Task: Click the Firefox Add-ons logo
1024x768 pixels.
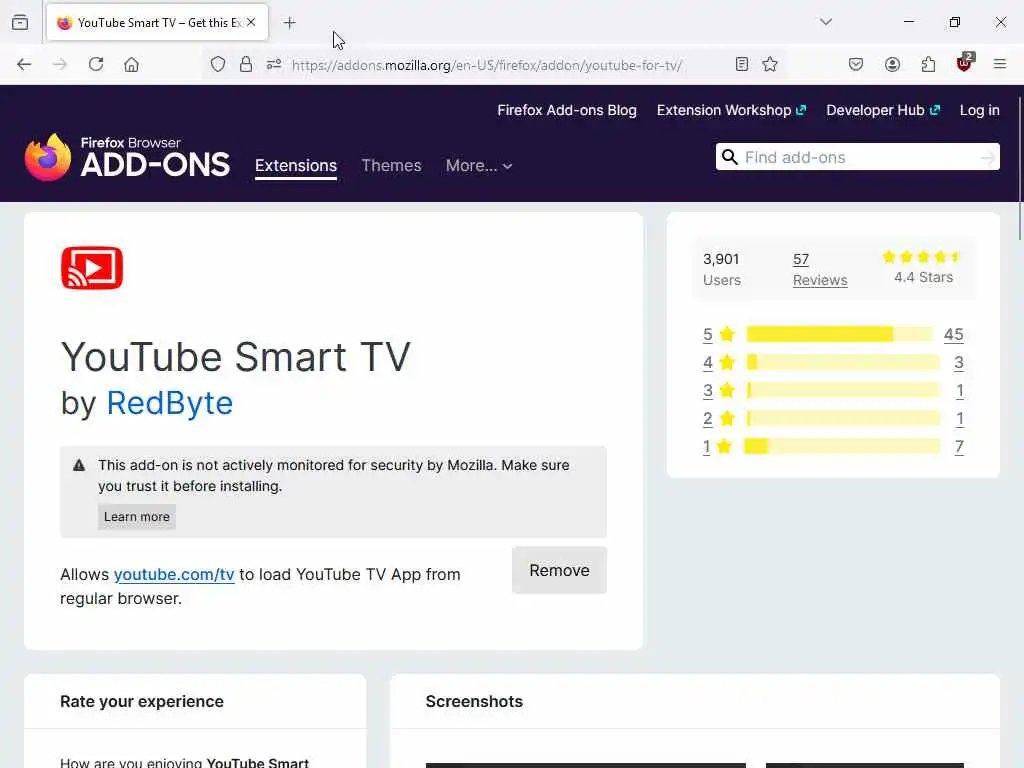Action: coord(127,157)
